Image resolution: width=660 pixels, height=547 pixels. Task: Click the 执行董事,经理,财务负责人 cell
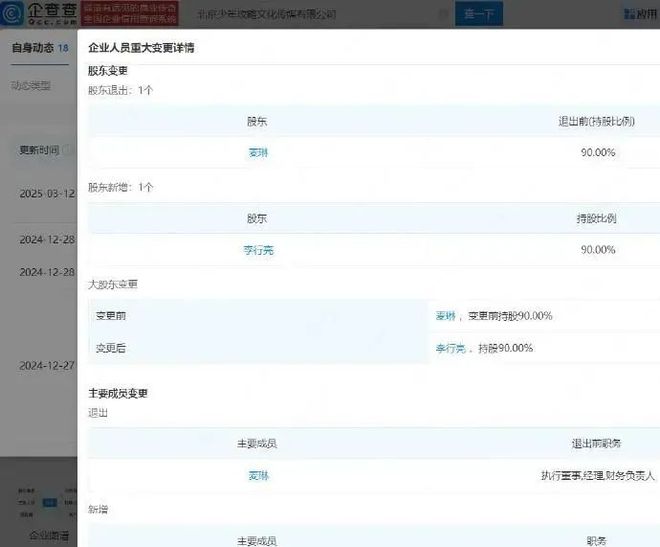(598, 475)
